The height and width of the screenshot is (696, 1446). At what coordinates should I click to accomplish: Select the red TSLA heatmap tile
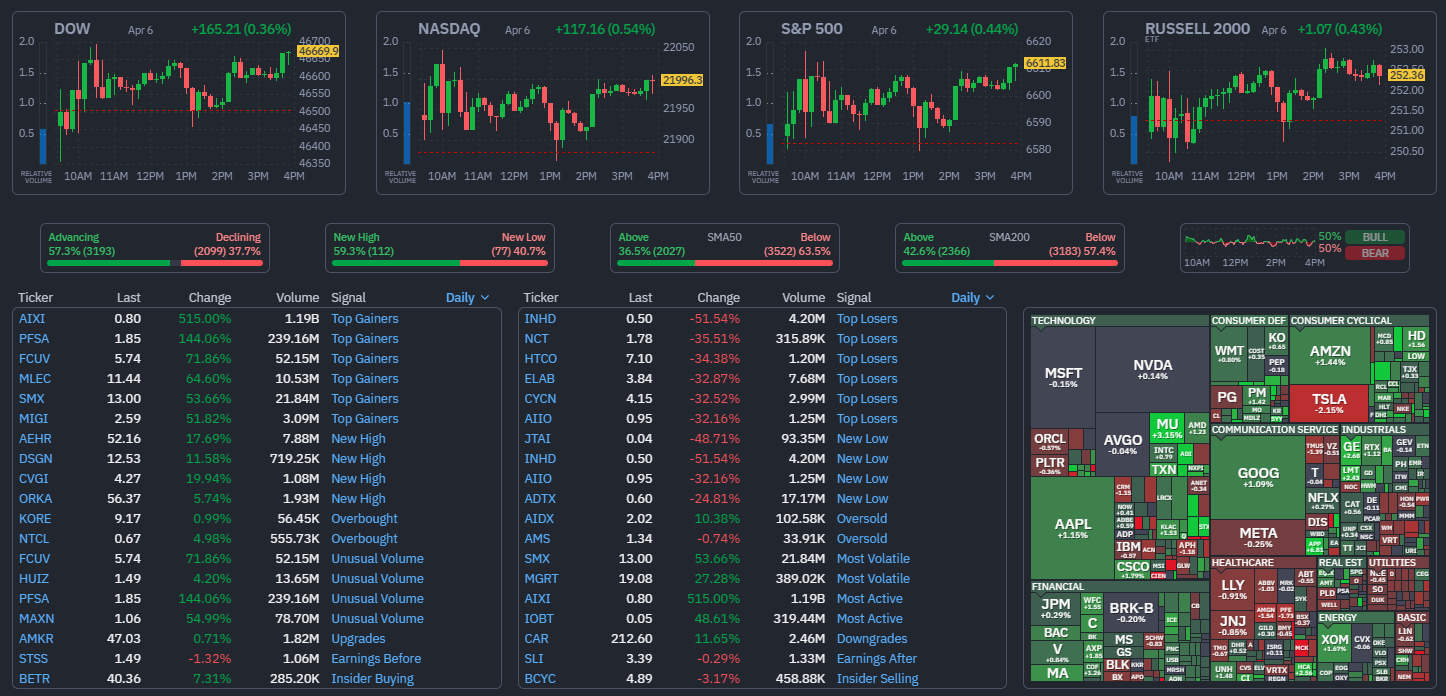pos(1330,403)
